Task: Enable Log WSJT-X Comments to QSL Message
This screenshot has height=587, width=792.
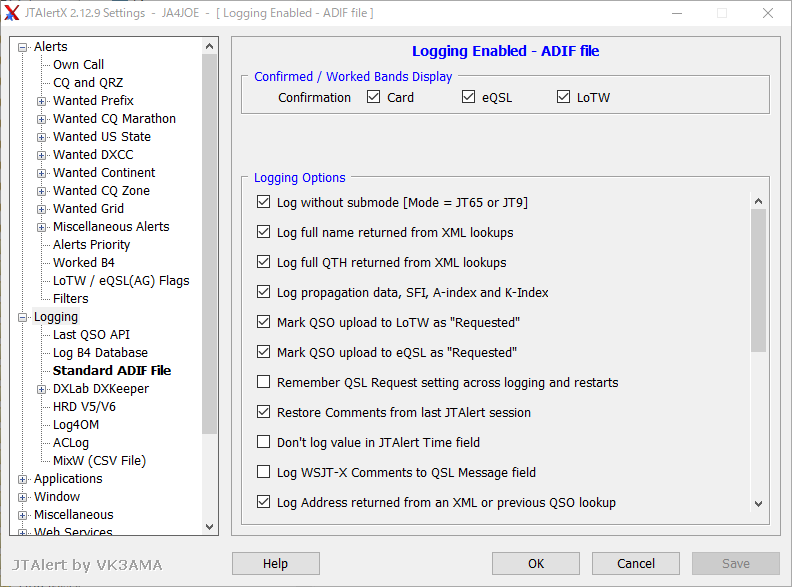Action: tap(263, 472)
